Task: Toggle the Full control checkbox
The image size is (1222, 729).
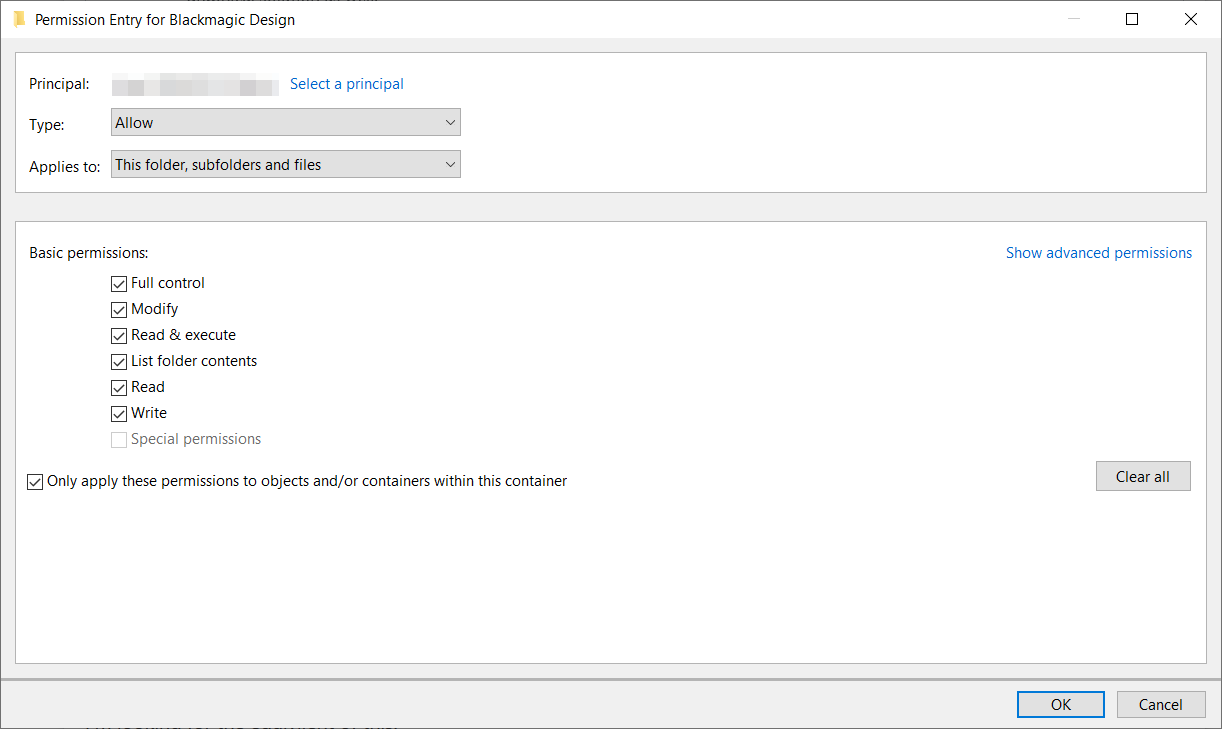Action: (x=119, y=284)
